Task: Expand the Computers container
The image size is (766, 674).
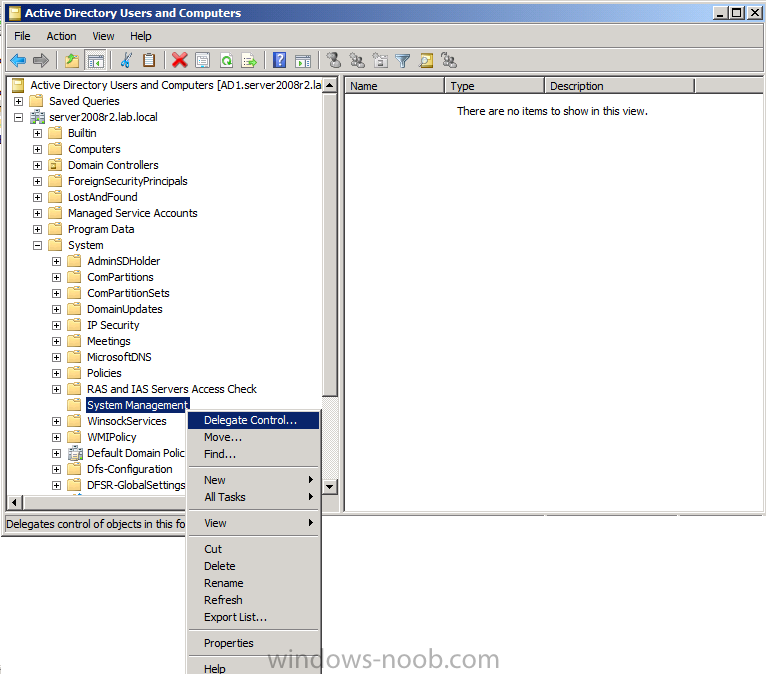Action: [38, 149]
